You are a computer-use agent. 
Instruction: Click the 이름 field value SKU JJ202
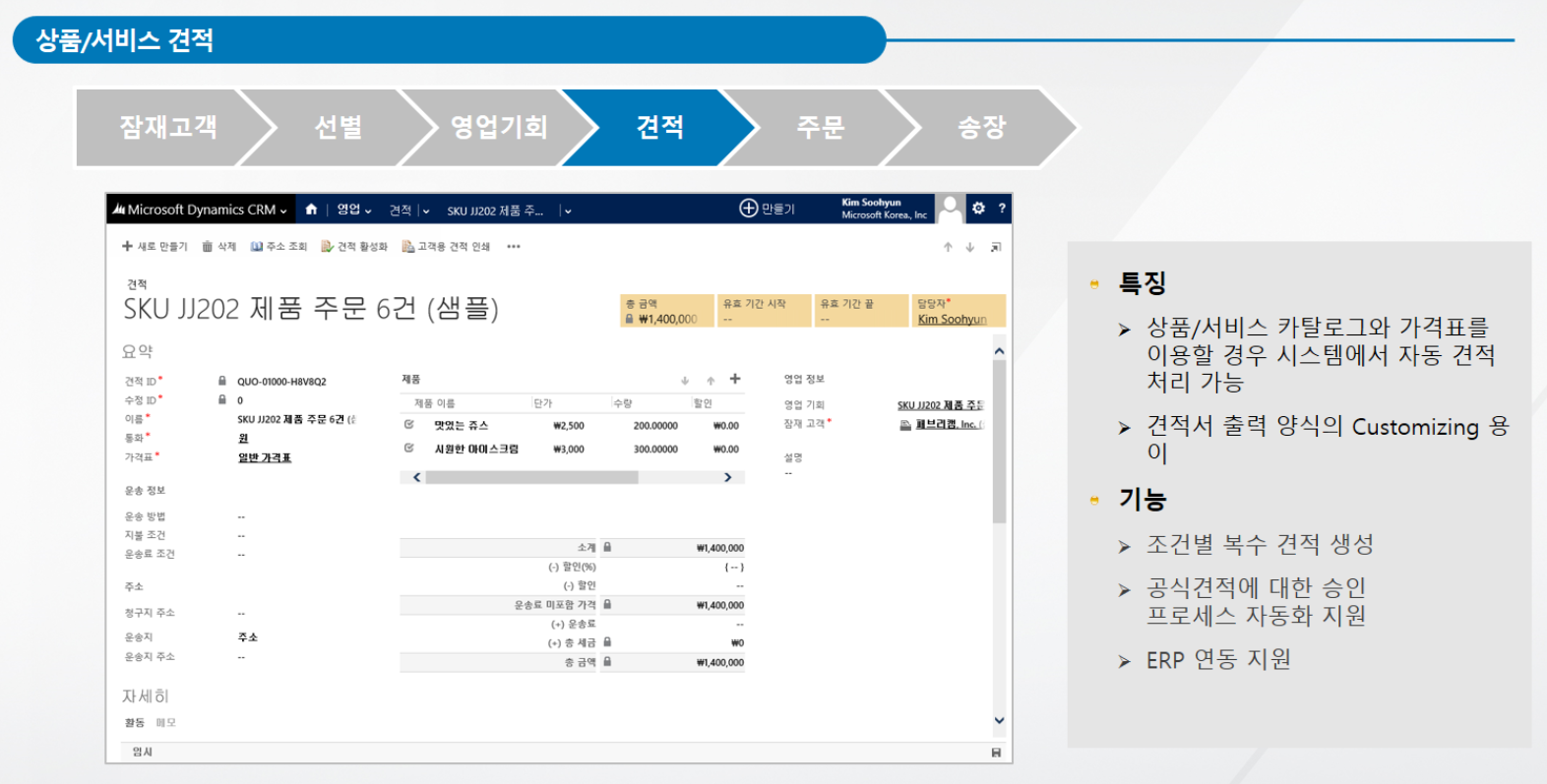pyautogui.click(x=295, y=419)
